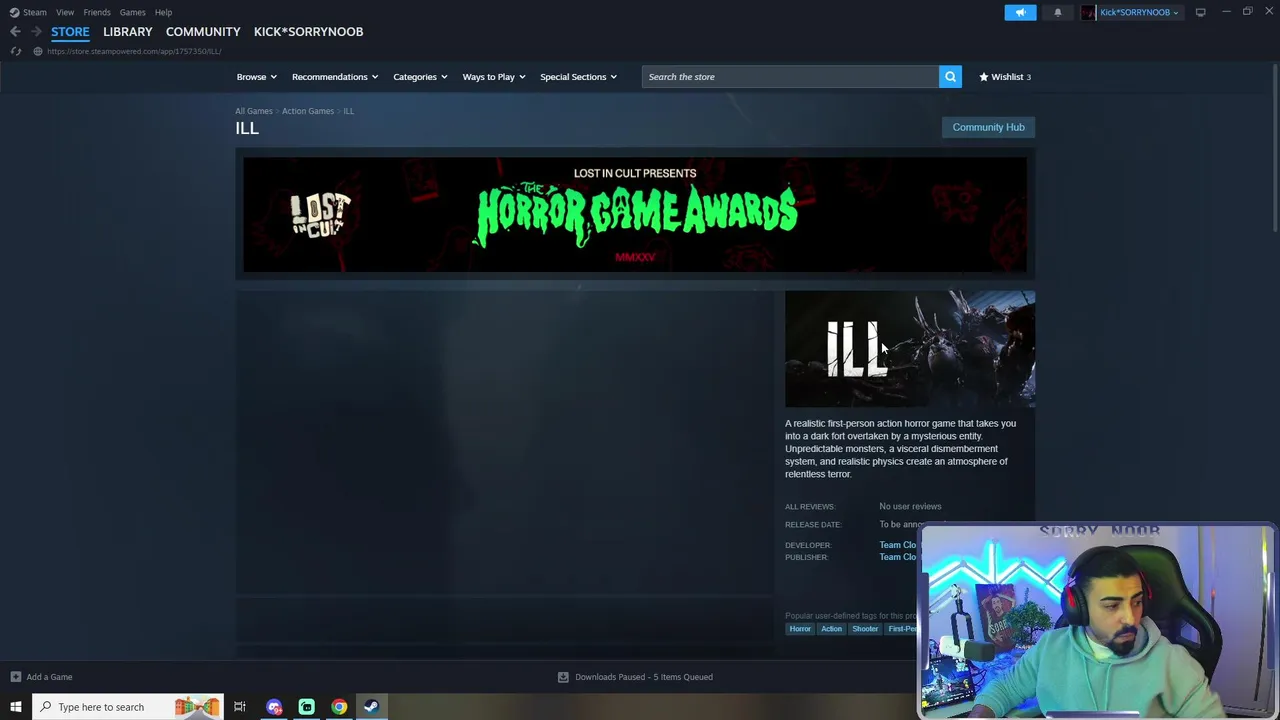Switch to the STORE tab
This screenshot has width=1280, height=720.
[x=70, y=32]
